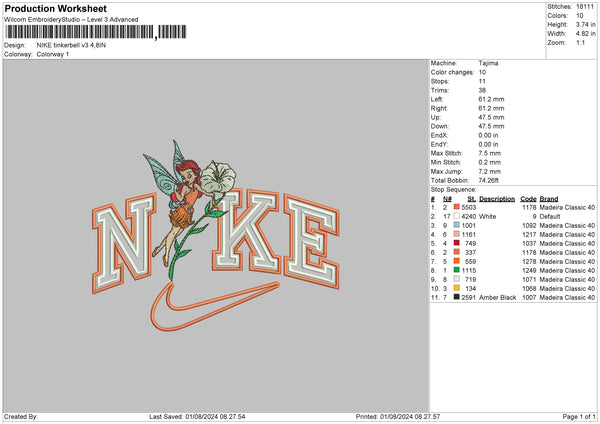Click the Max Stitch value '7.5 mm'
This screenshot has height=424, width=600.
pos(489,153)
